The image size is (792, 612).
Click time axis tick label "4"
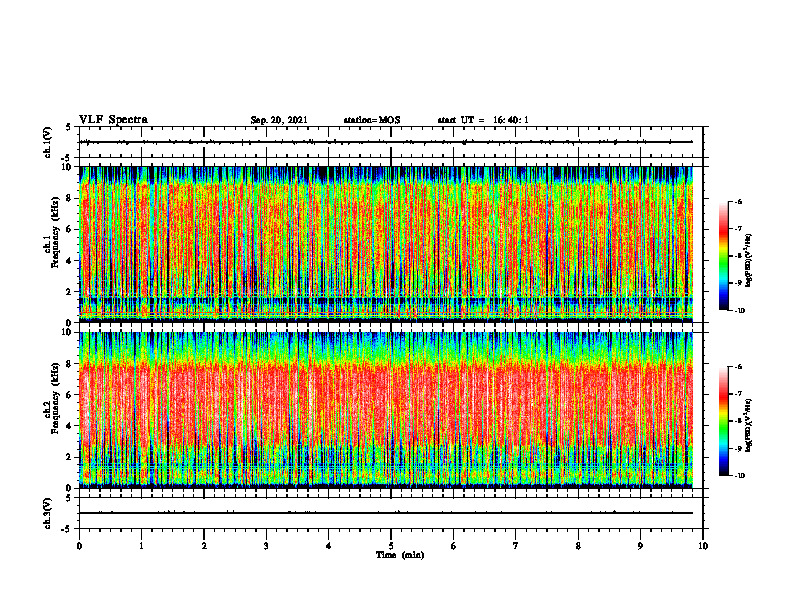click(328, 546)
